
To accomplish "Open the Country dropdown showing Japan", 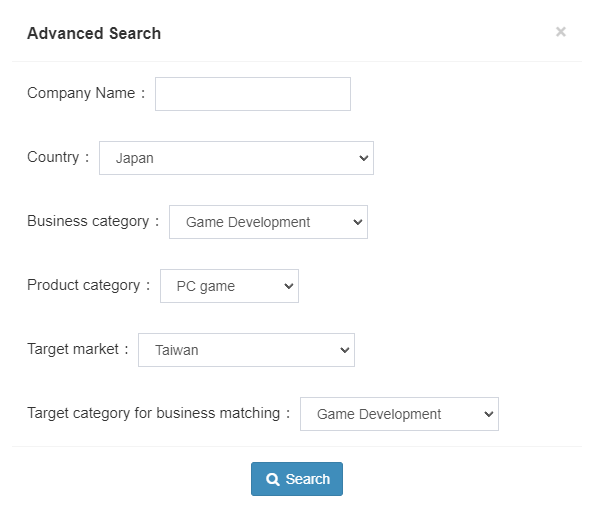I will point(236,158).
